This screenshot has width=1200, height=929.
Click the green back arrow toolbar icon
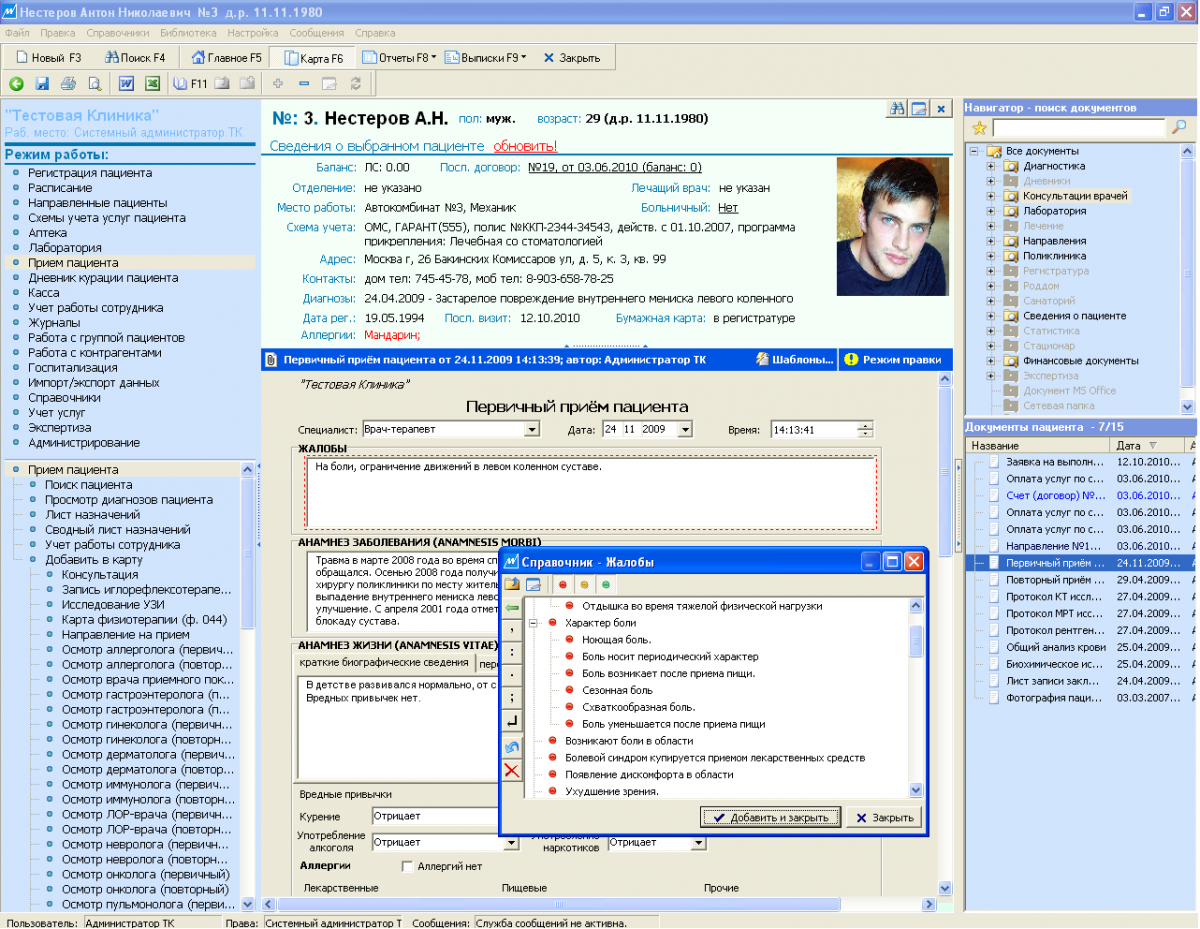[17, 84]
